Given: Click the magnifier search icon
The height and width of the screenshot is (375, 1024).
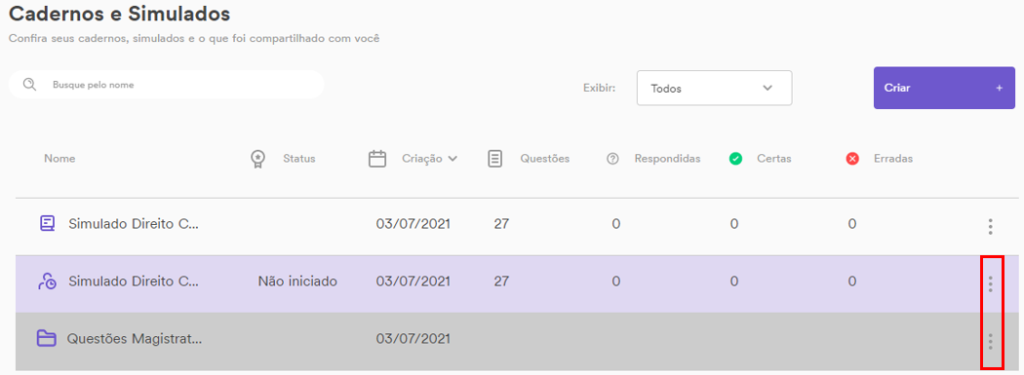Looking at the screenshot, I should [x=29, y=85].
